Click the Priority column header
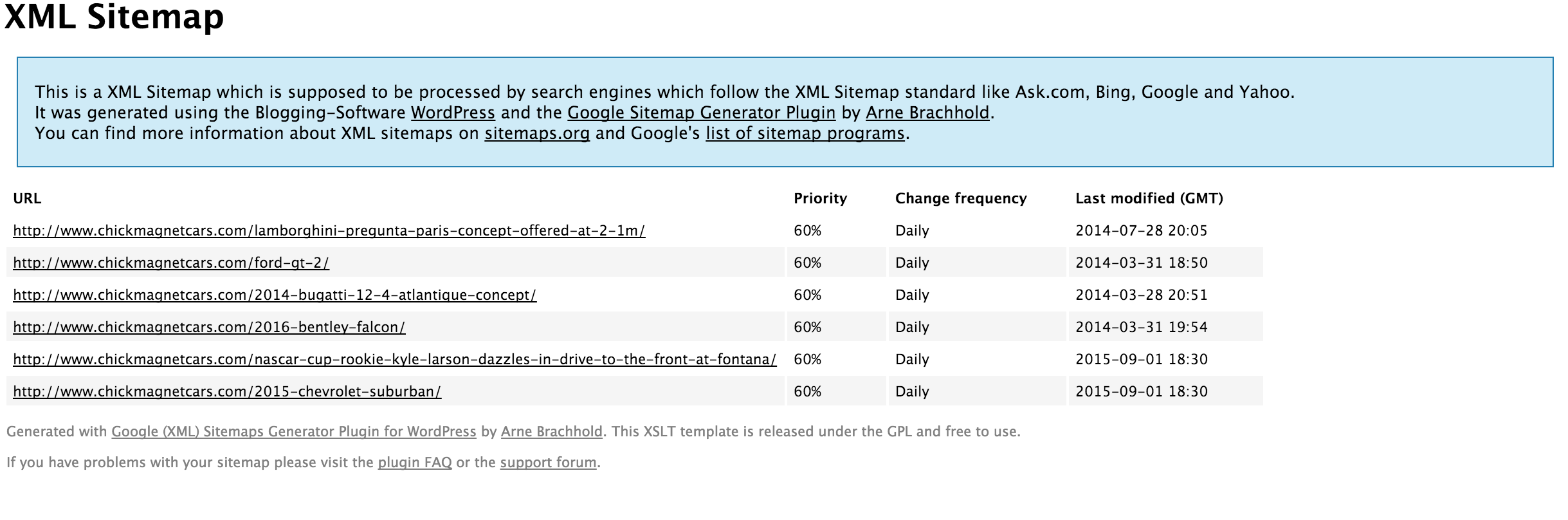 pos(820,198)
